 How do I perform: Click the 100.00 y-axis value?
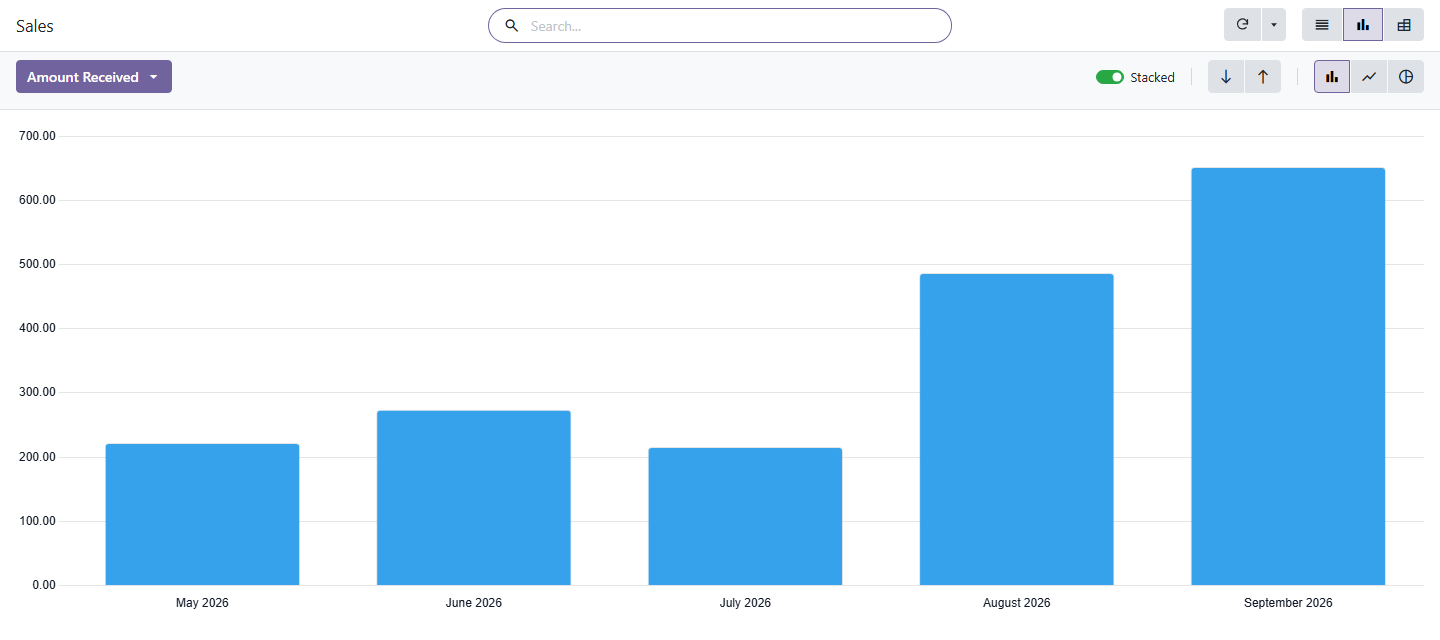point(38,521)
